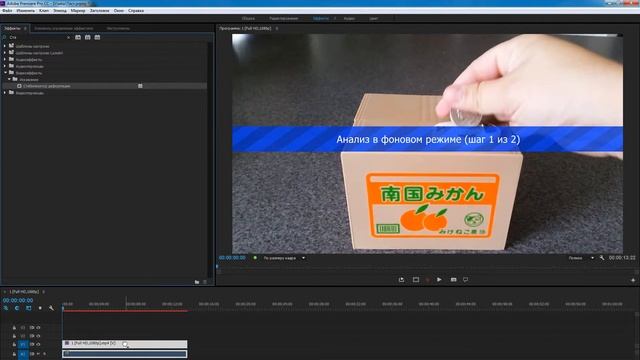Screen dimensions: 640x360
Task: Toggle Linked Selection in timeline
Action: point(28,308)
